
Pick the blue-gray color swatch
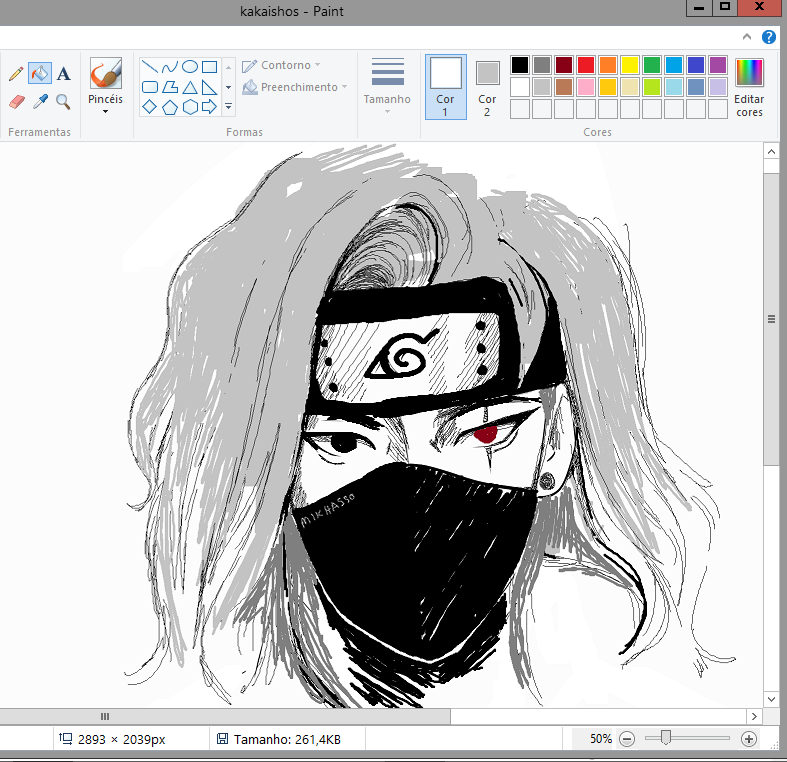pyautogui.click(x=696, y=87)
